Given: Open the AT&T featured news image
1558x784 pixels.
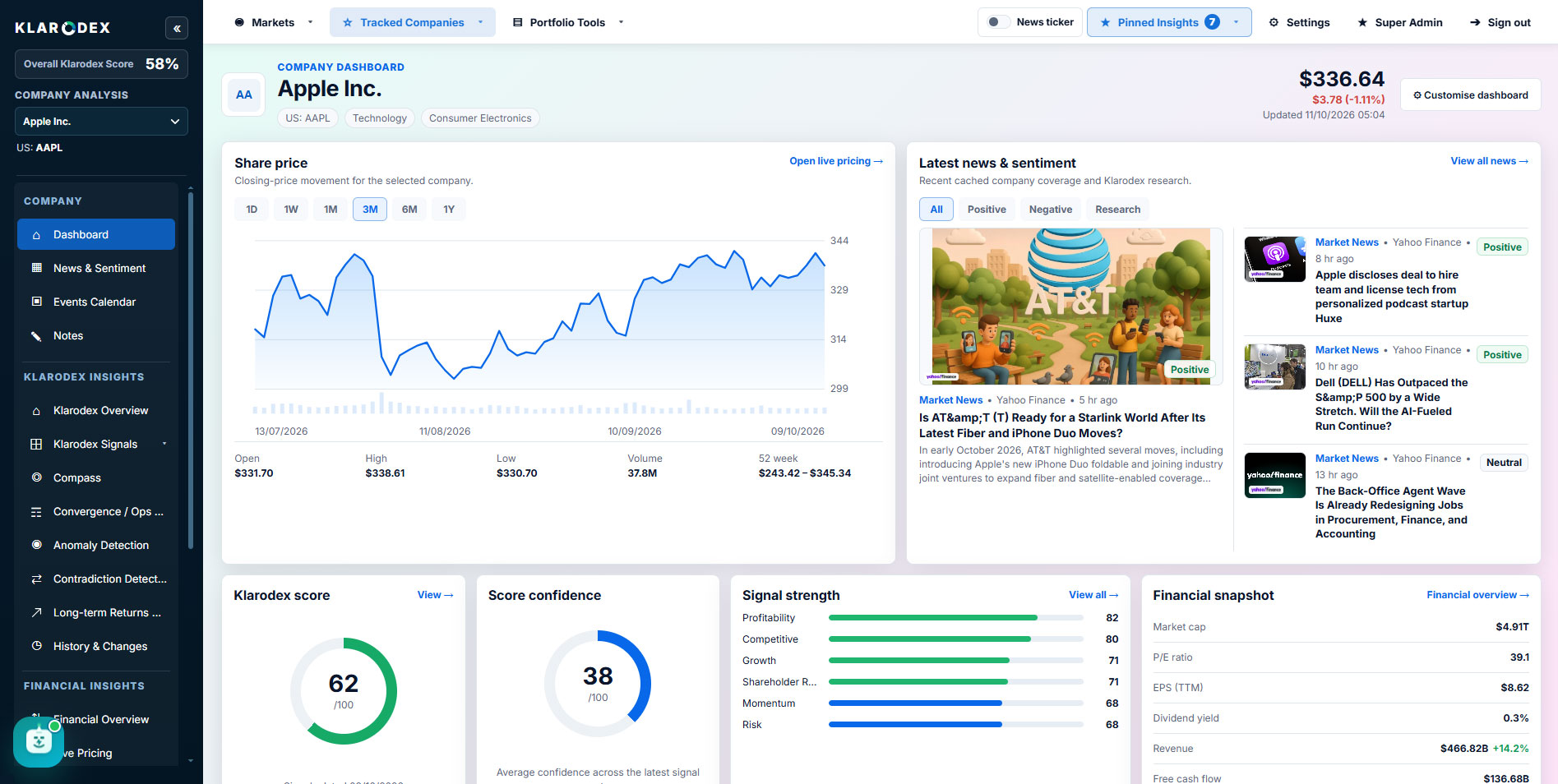Looking at the screenshot, I should [1070, 307].
